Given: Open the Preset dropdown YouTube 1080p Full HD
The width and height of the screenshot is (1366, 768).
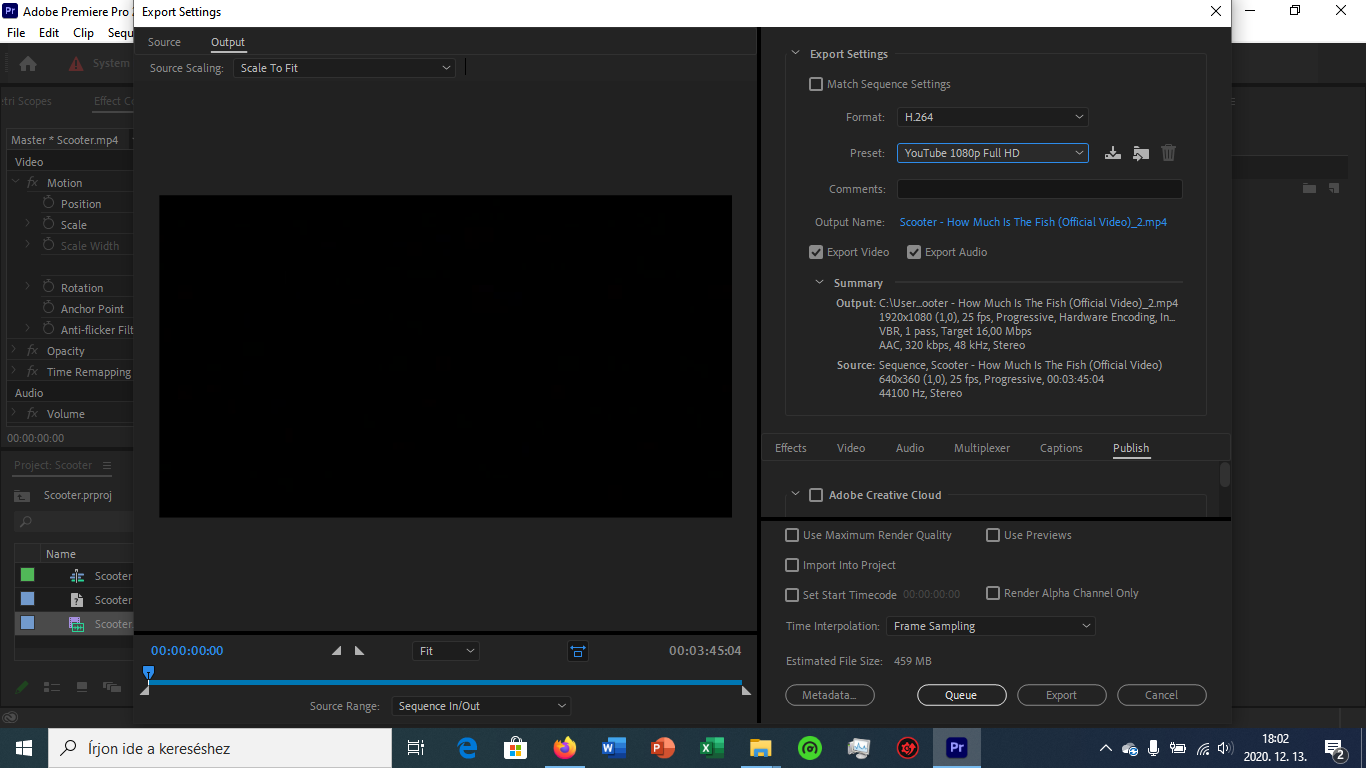Looking at the screenshot, I should point(992,153).
